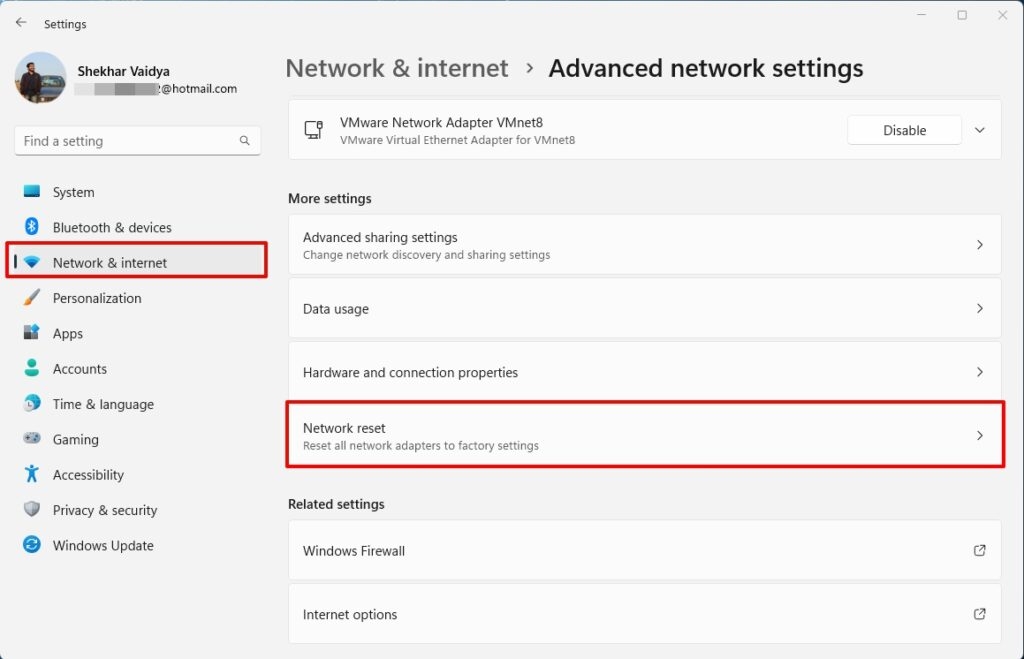Close the Settings window

(x=1002, y=15)
